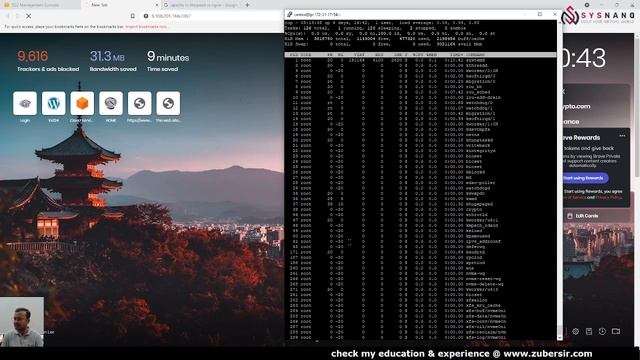Open Brave Talk camera icon
This screenshot has width=640, height=360.
coord(616,331)
